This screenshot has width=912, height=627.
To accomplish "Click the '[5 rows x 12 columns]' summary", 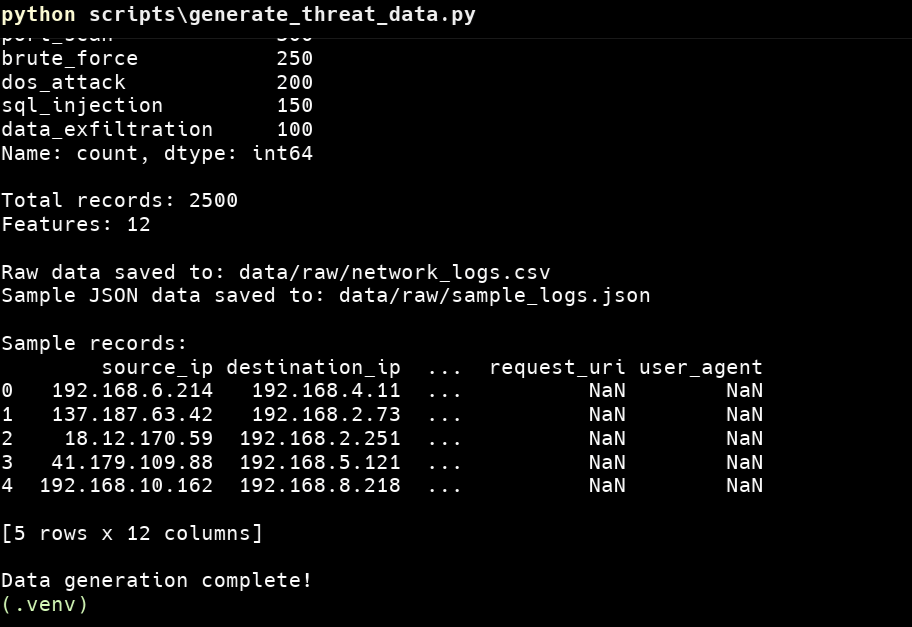I will tap(132, 534).
